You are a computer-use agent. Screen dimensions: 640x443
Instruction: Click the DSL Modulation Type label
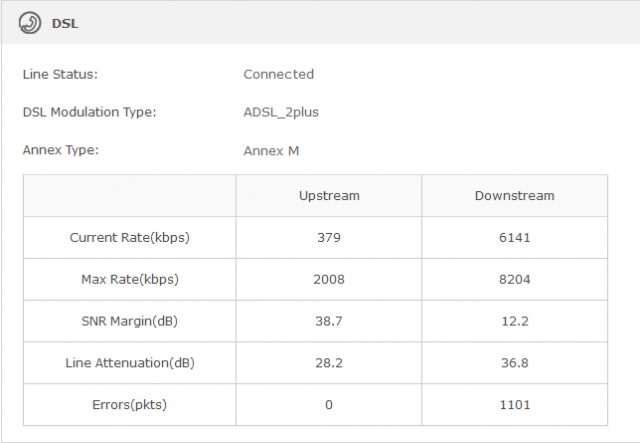(89, 112)
